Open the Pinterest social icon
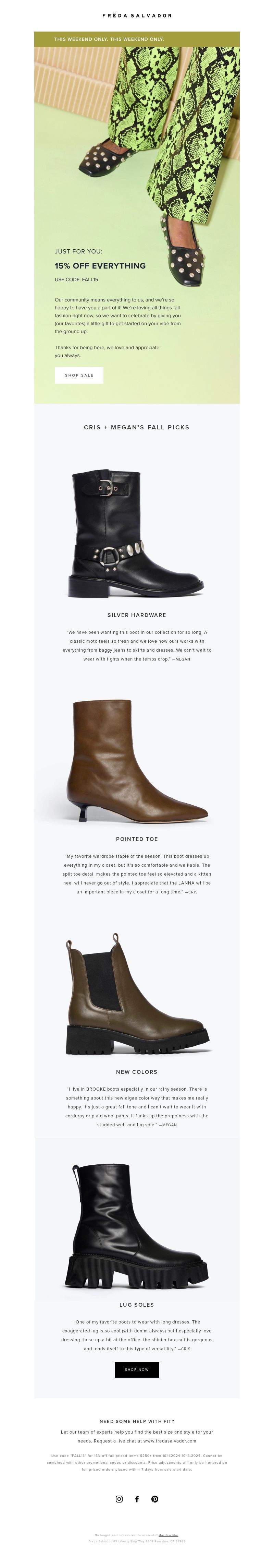 pos(155,1499)
